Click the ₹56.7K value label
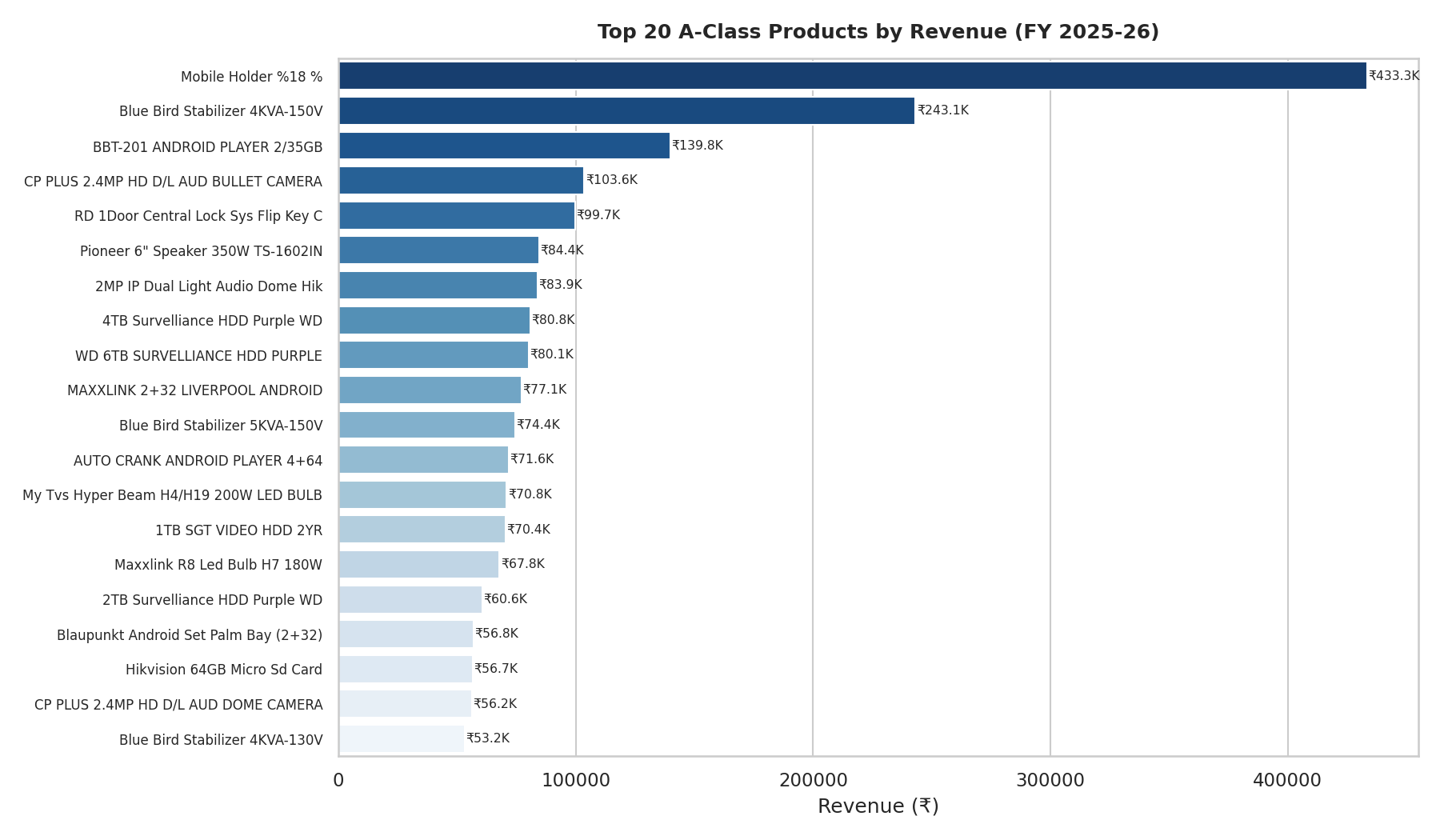Screen dimensions: 1440x840 tap(495, 669)
